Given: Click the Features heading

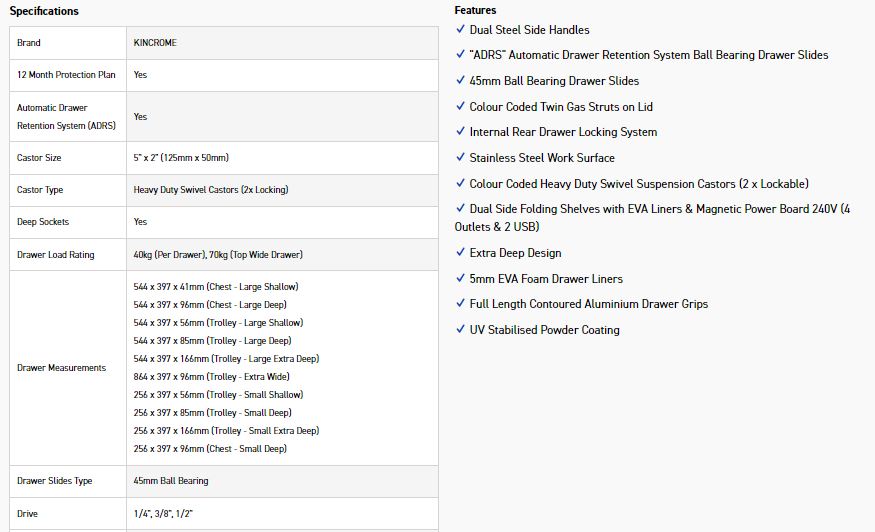Looking at the screenshot, I should (475, 10).
